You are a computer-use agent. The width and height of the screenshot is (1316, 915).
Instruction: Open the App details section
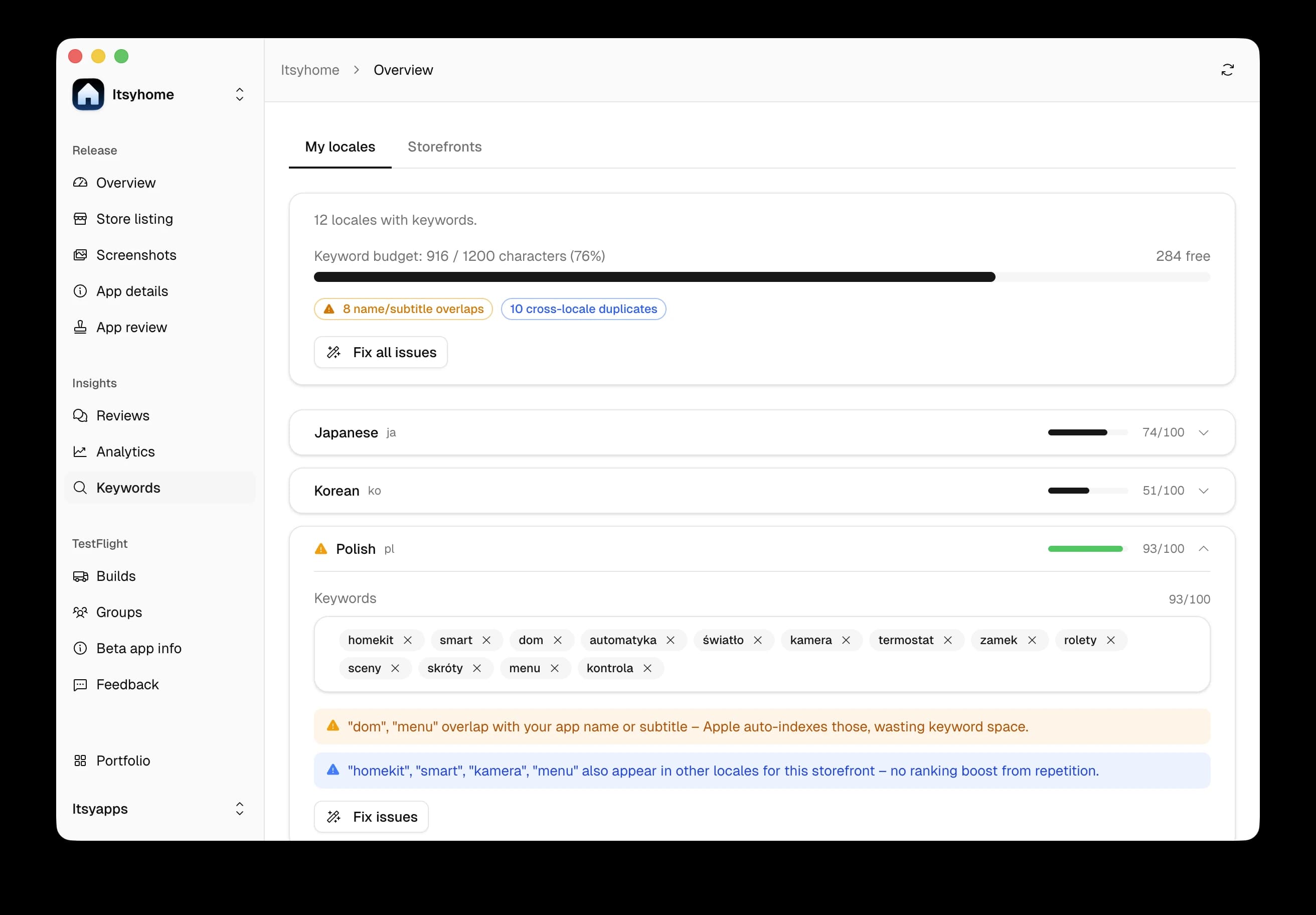132,290
